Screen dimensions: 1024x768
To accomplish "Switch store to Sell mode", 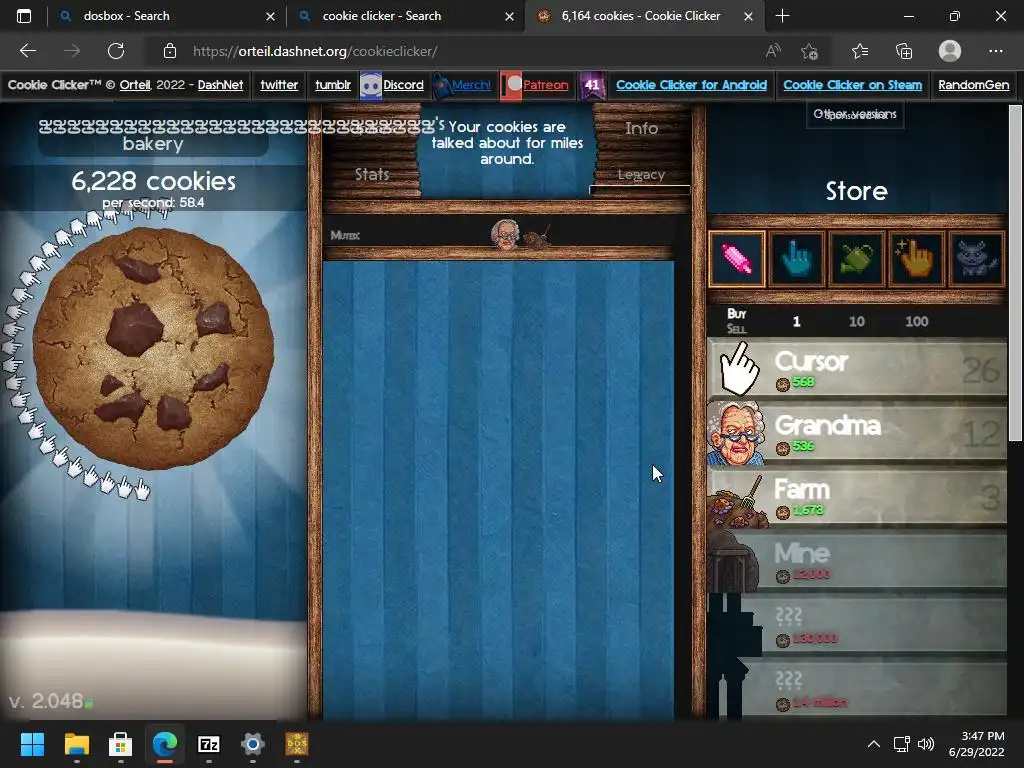I will click(737, 328).
